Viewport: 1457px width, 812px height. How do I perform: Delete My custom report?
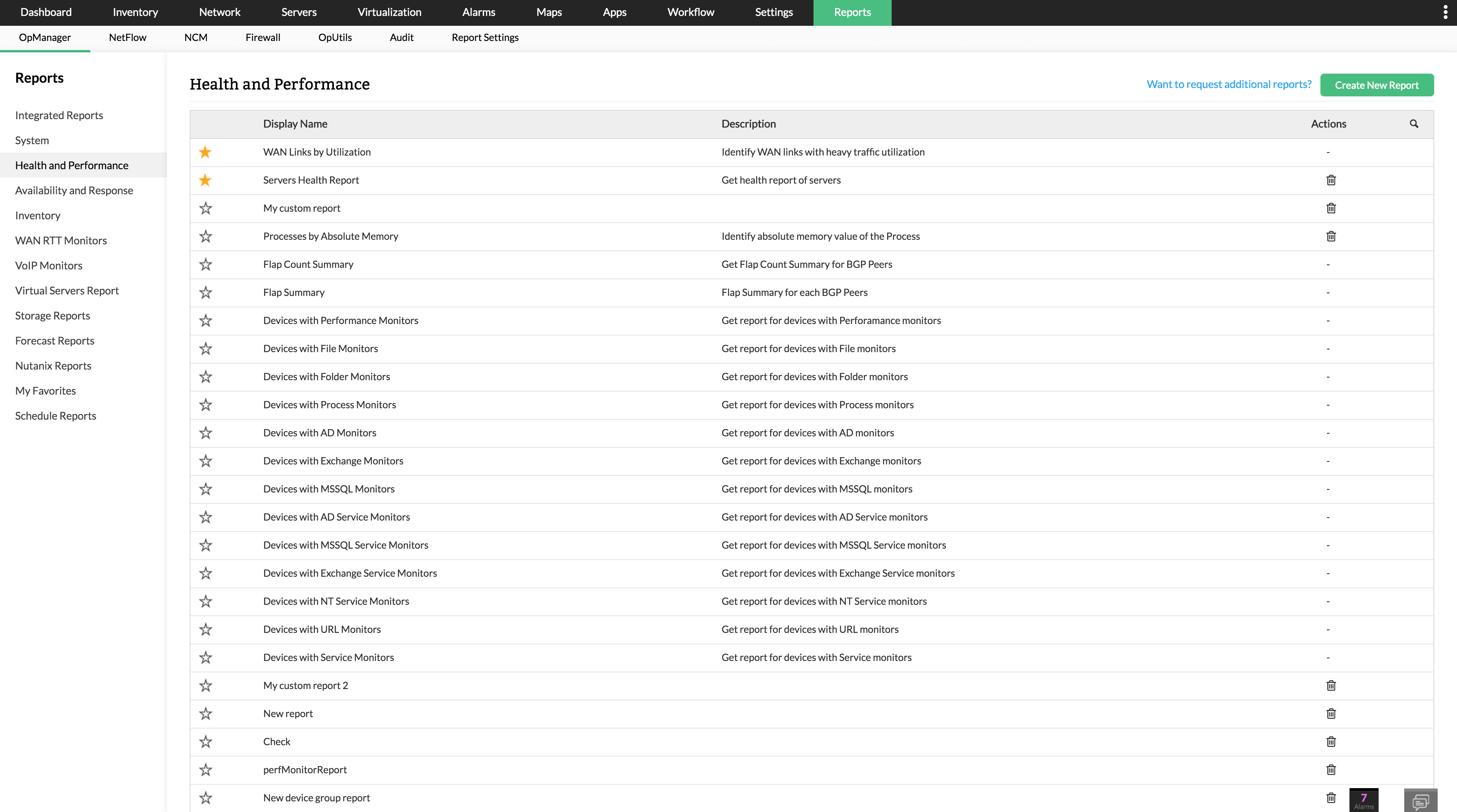(x=1331, y=208)
